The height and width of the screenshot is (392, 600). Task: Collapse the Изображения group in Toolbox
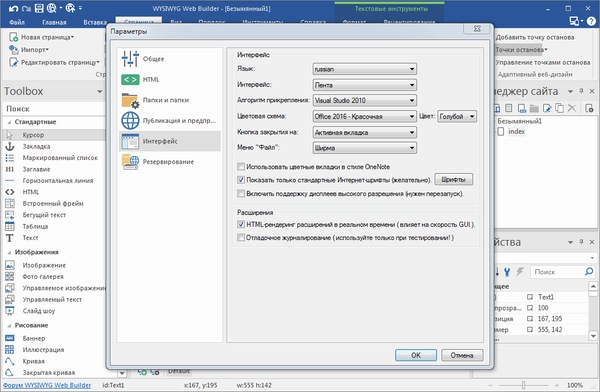[9, 252]
